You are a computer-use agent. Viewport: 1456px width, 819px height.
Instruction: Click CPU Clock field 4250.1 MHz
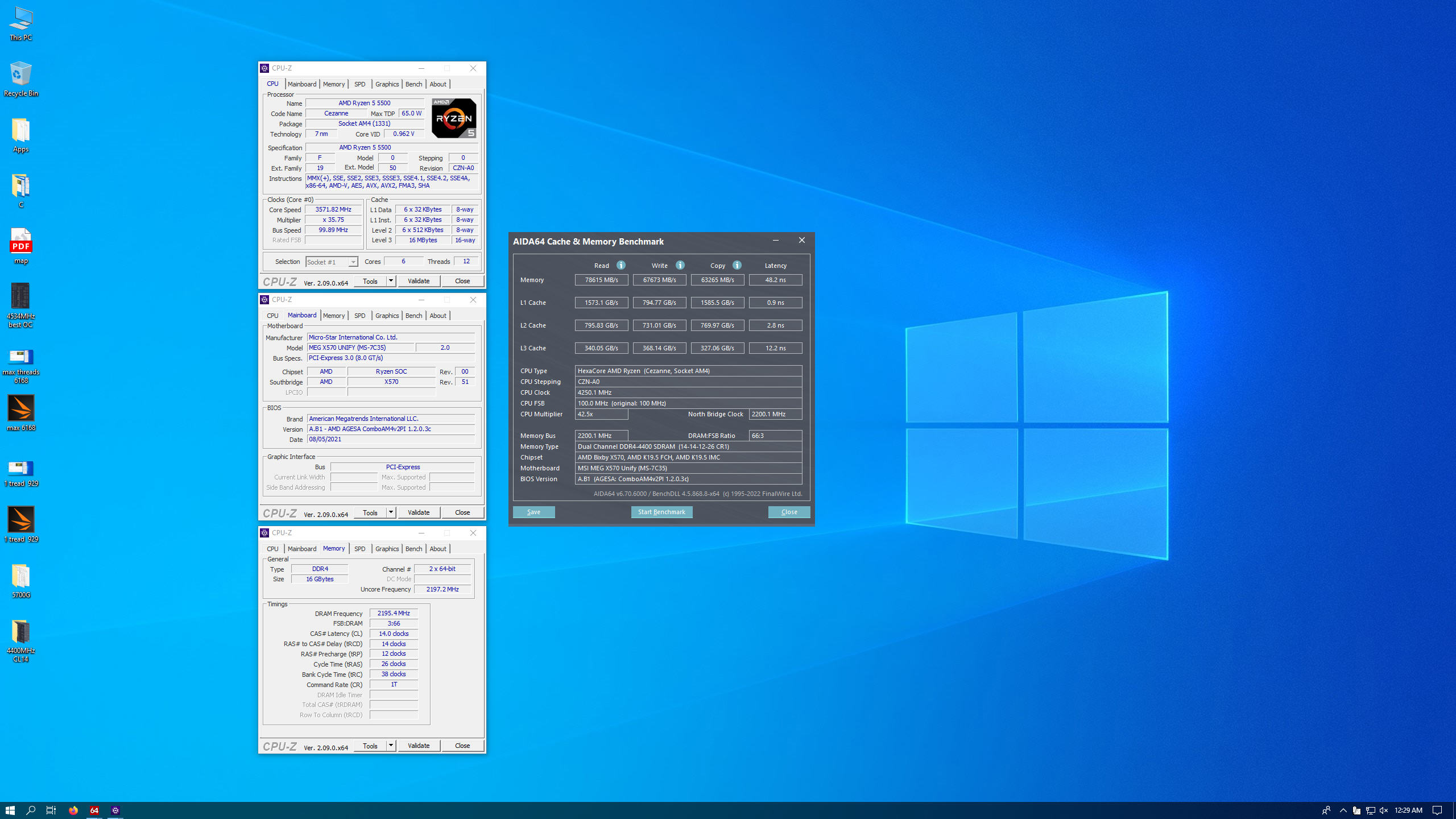[688, 392]
